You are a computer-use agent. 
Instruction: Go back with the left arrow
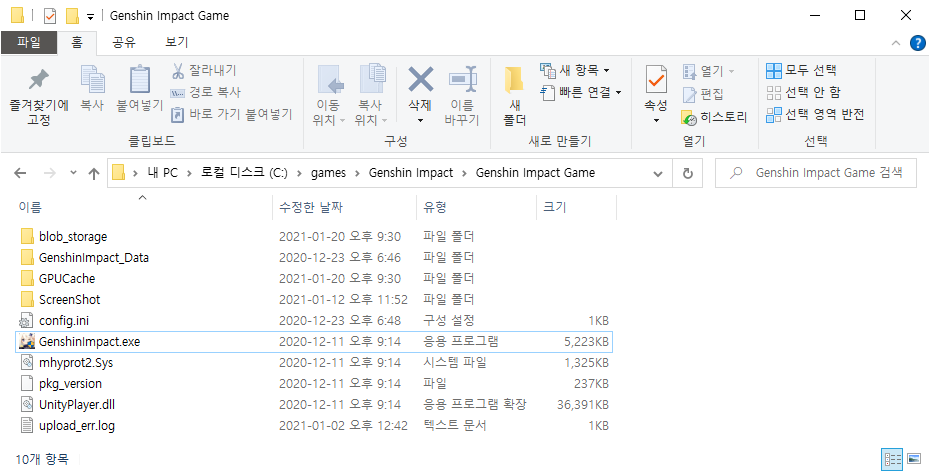point(20,173)
